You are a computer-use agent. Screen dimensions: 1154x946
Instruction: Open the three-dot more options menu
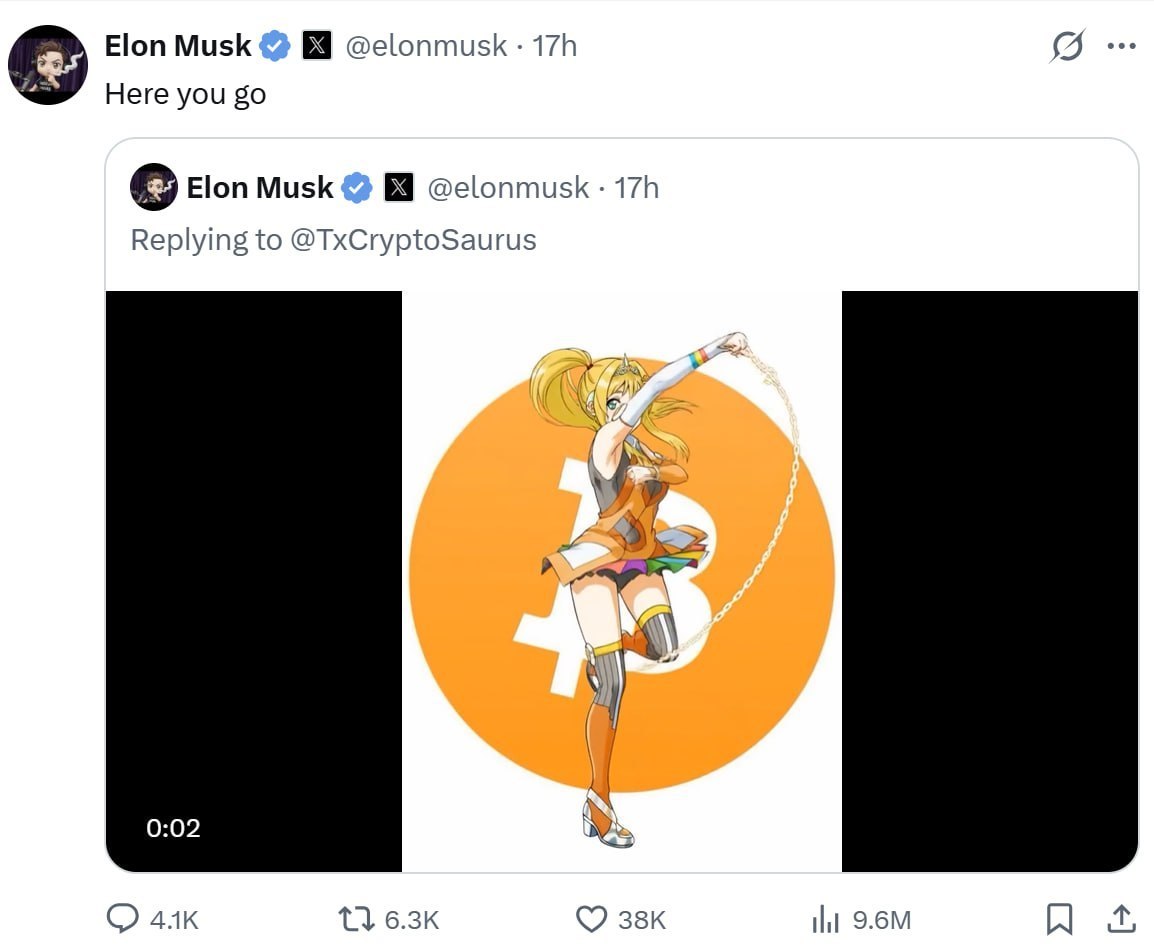pos(1122,46)
